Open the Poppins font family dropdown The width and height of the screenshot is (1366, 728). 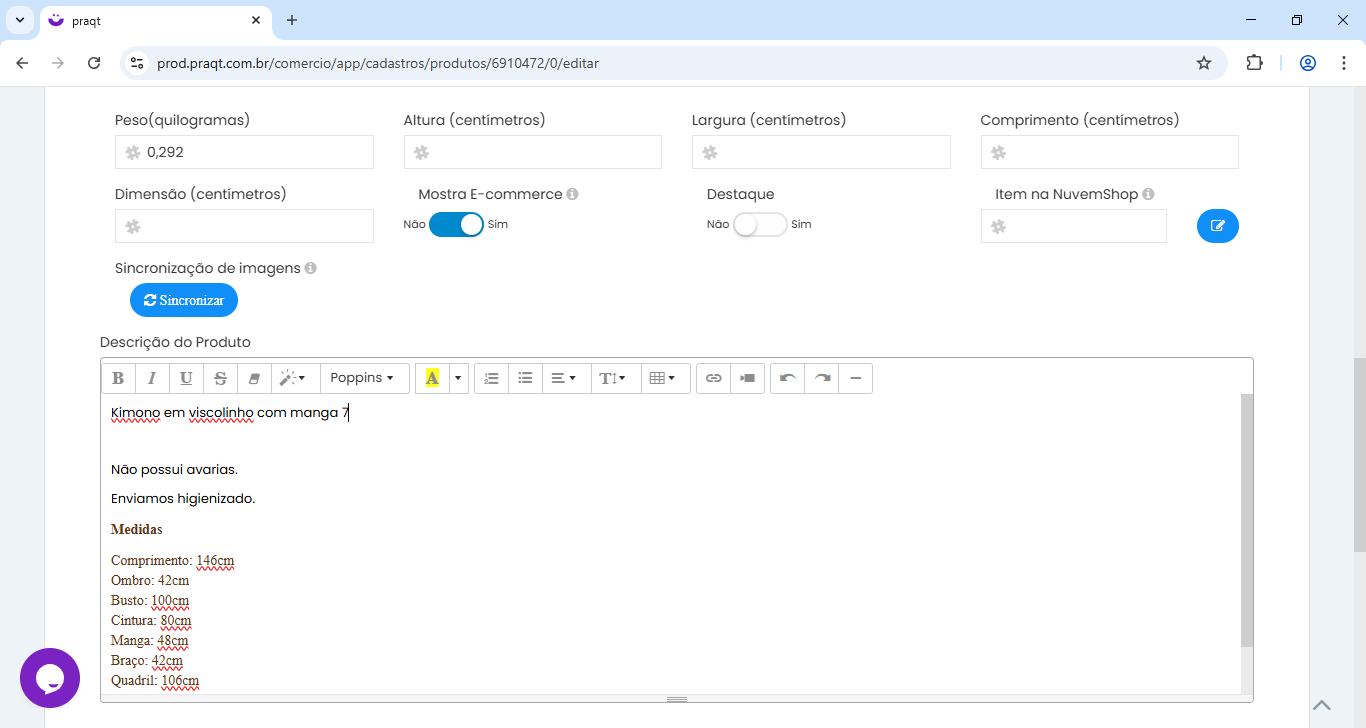[x=362, y=378]
